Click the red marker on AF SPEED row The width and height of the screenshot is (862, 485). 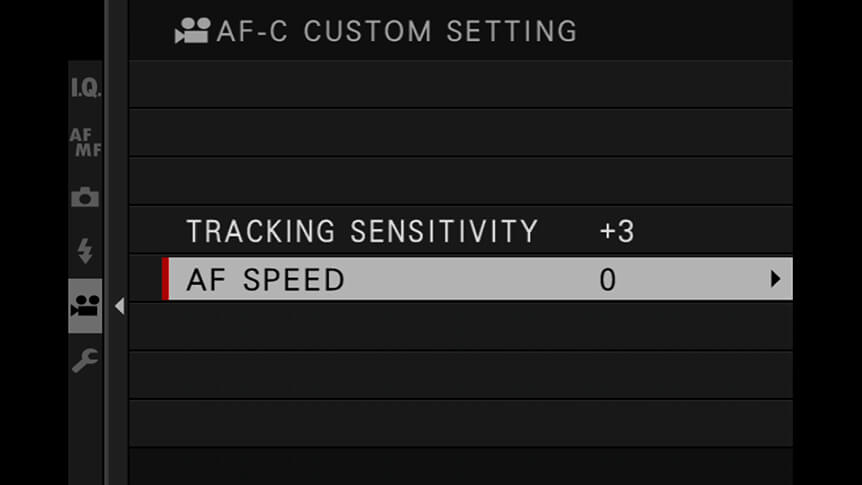pos(165,279)
